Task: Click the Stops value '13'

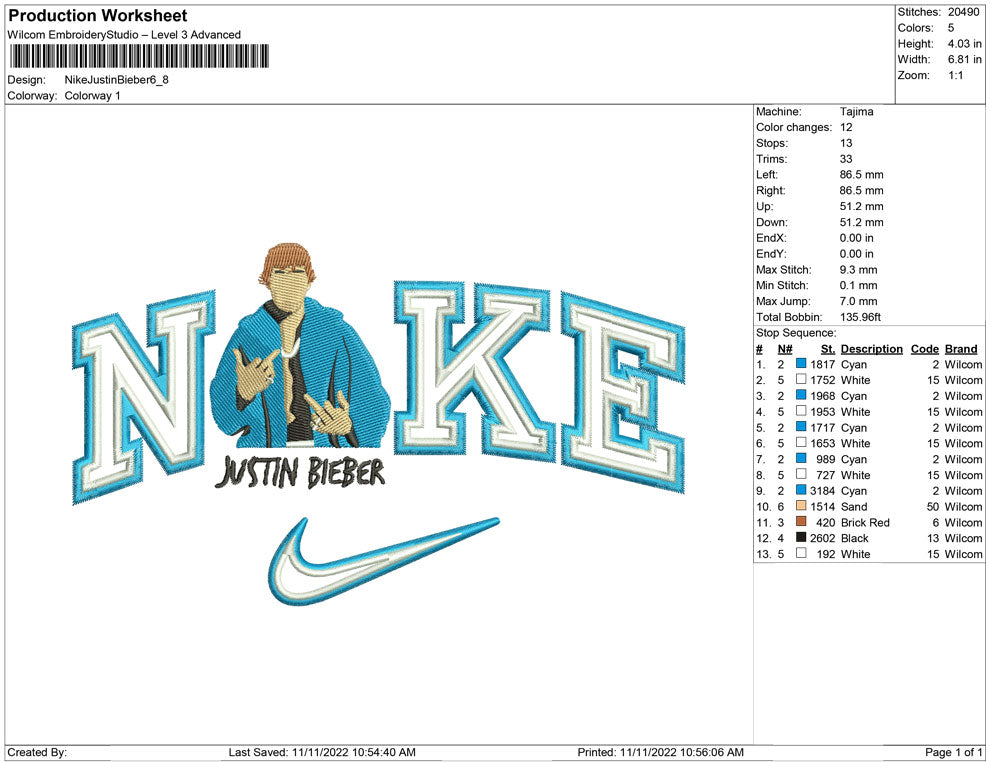Action: [846, 143]
